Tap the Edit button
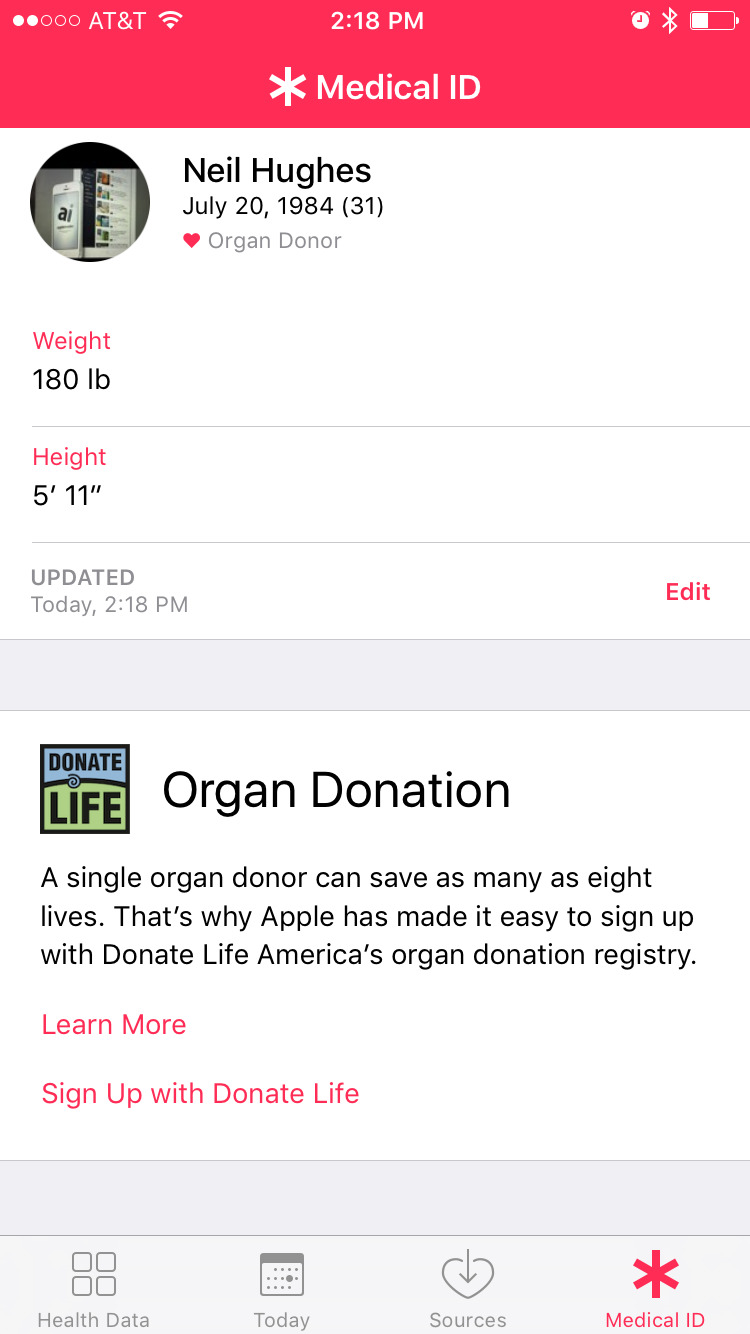 [x=688, y=591]
